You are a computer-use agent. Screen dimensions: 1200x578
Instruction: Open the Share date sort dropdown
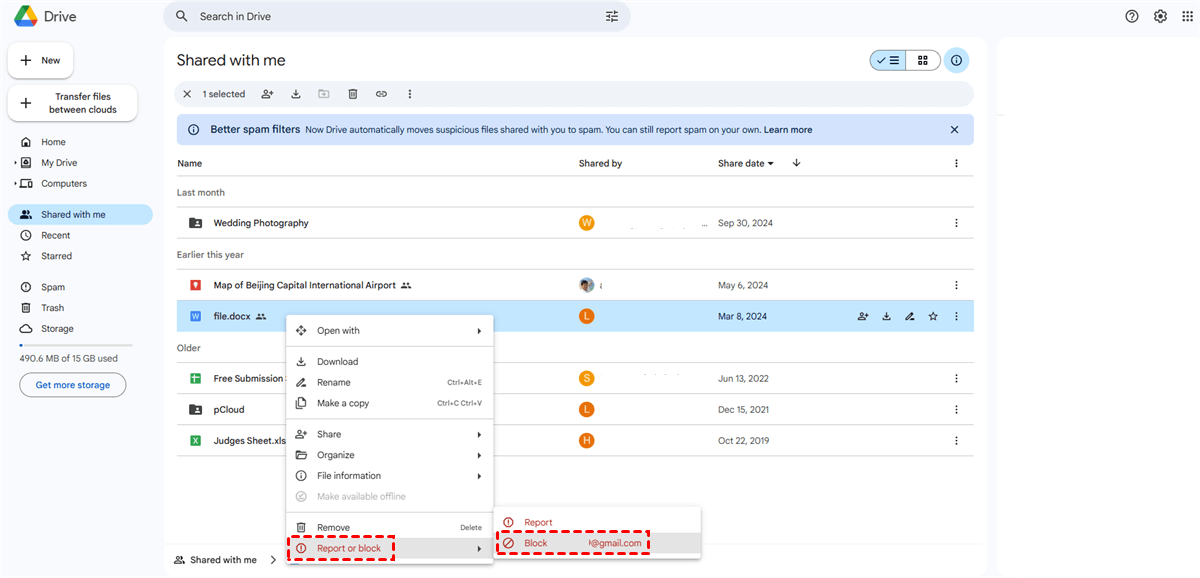pyautogui.click(x=746, y=164)
